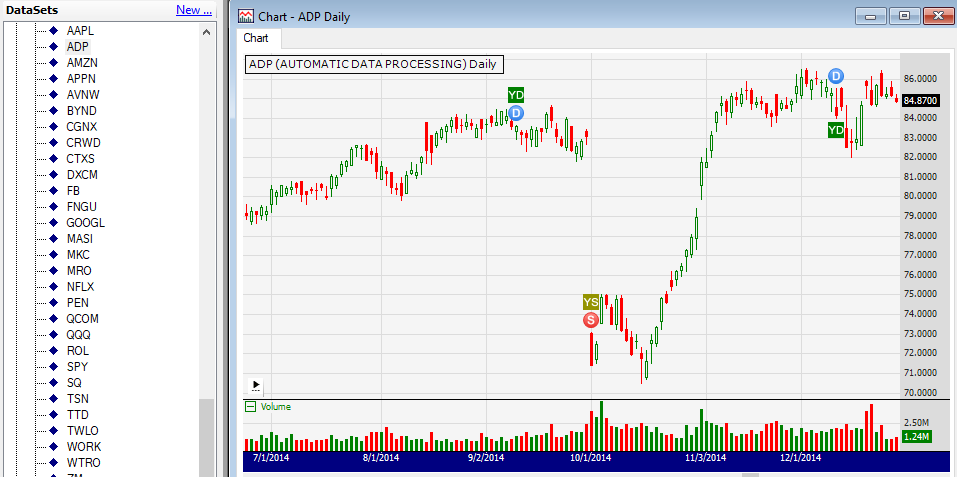
Task: Choose APPN in the DataSets panel
Action: (81, 79)
